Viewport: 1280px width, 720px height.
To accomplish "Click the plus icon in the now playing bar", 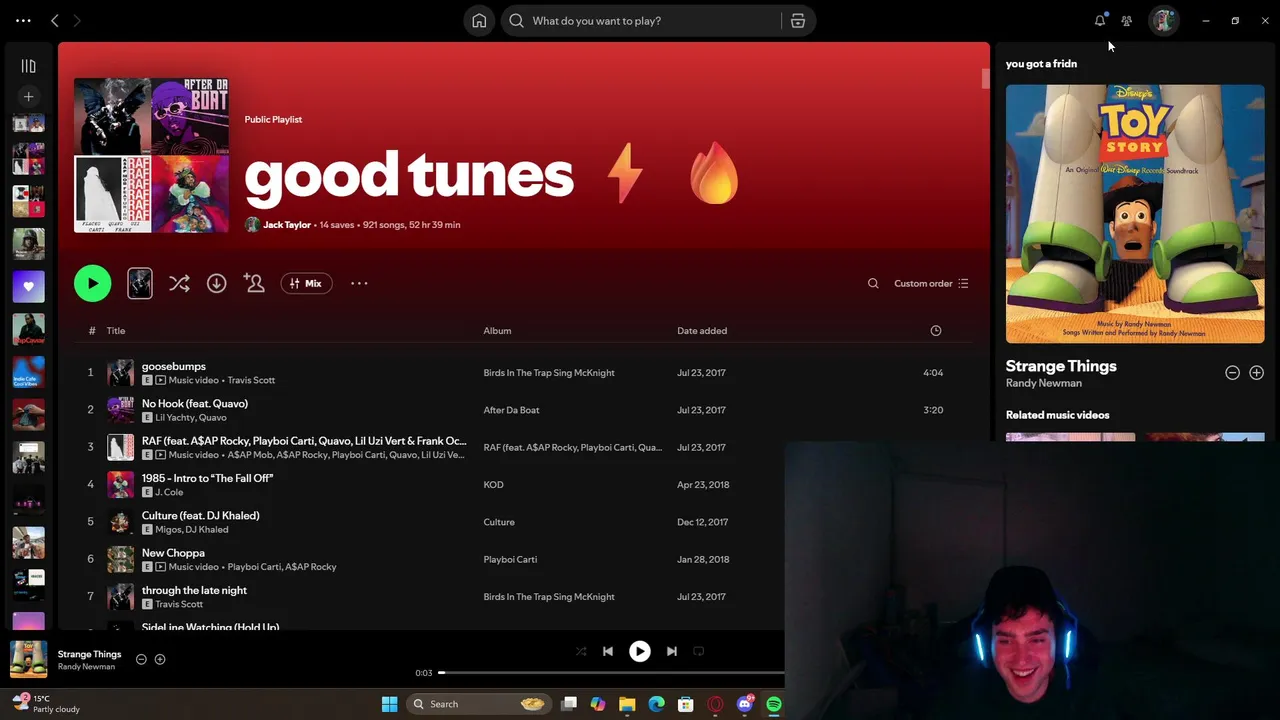I will coord(160,659).
